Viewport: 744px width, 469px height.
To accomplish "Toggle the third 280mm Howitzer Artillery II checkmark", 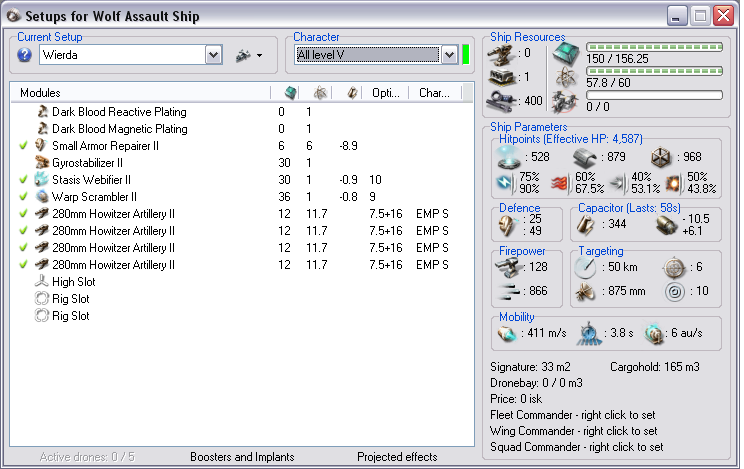I will click(23, 248).
